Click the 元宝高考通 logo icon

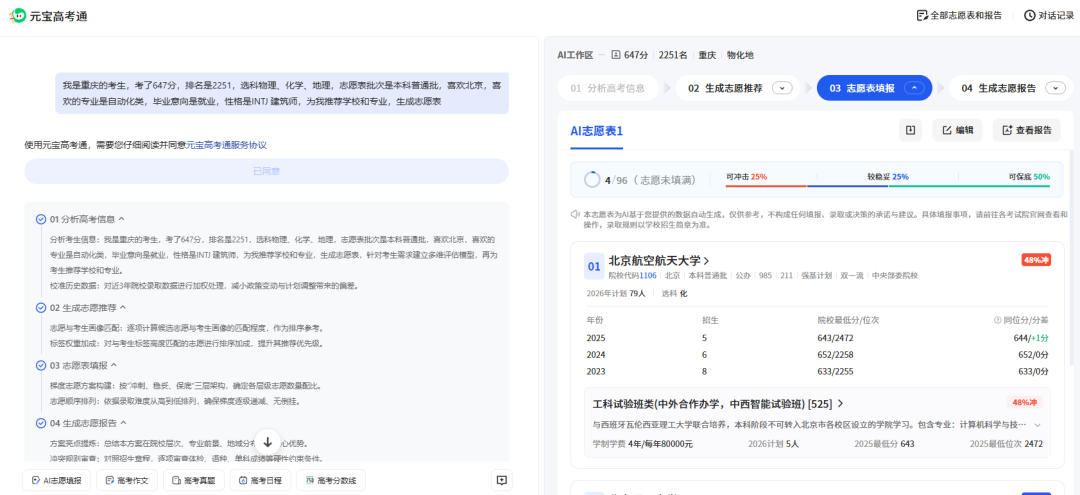(x=17, y=15)
